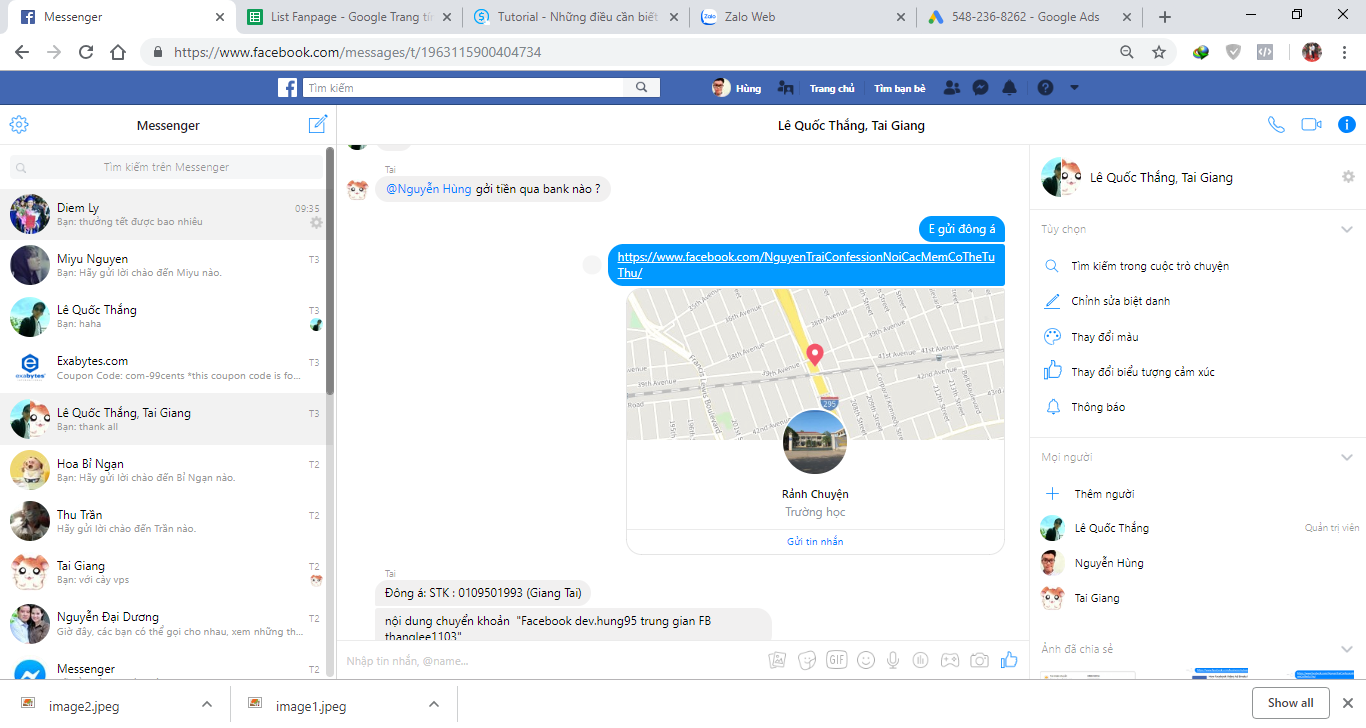Collapse the Mọi người section
The image size is (1366, 728).
tap(1347, 457)
